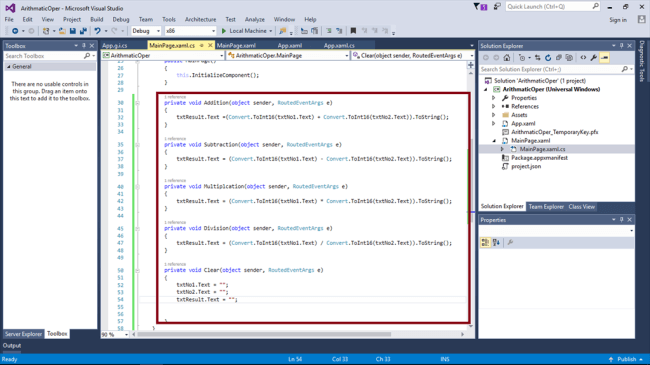Click the Sign in link
The height and width of the screenshot is (365, 650).
[x=618, y=20]
